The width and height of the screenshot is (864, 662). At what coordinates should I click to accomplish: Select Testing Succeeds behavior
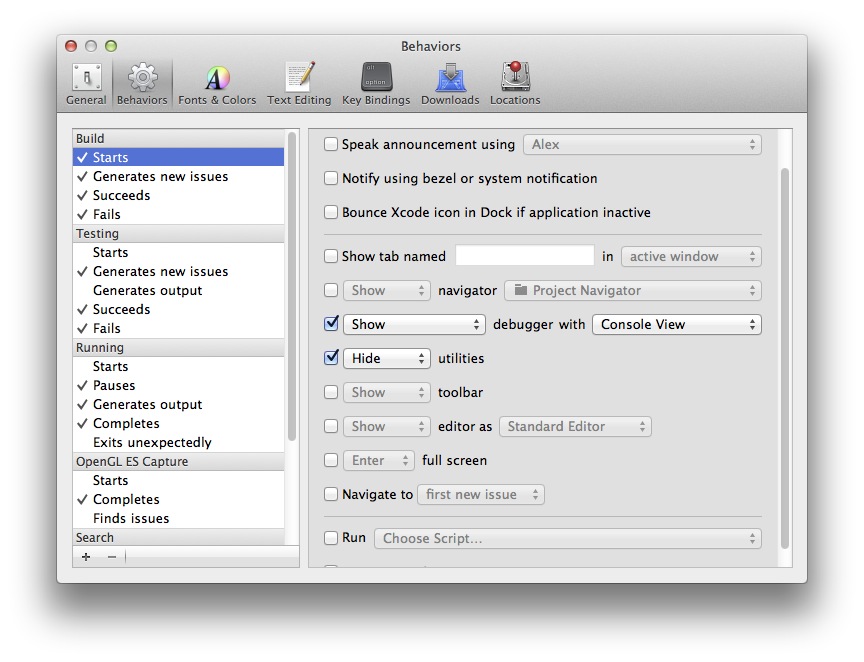(x=179, y=309)
